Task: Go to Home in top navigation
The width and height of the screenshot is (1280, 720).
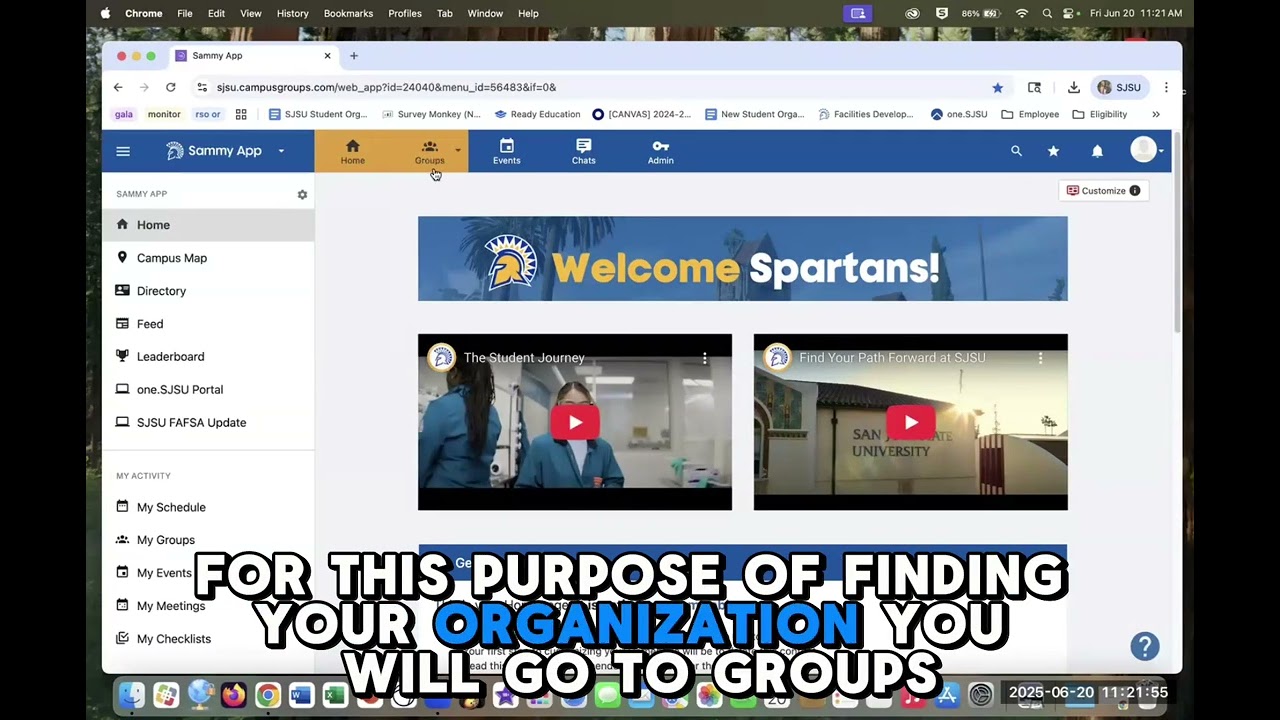Action: (352, 152)
